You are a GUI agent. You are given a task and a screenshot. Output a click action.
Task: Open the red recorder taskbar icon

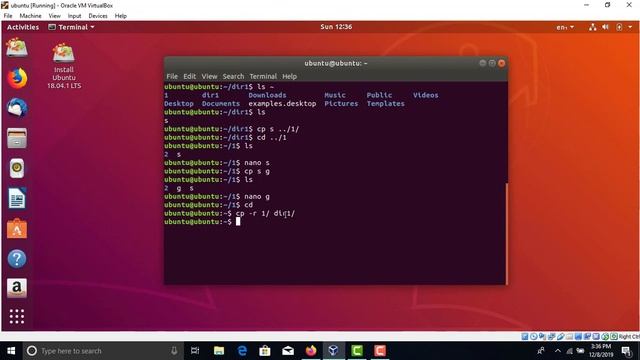(380, 351)
